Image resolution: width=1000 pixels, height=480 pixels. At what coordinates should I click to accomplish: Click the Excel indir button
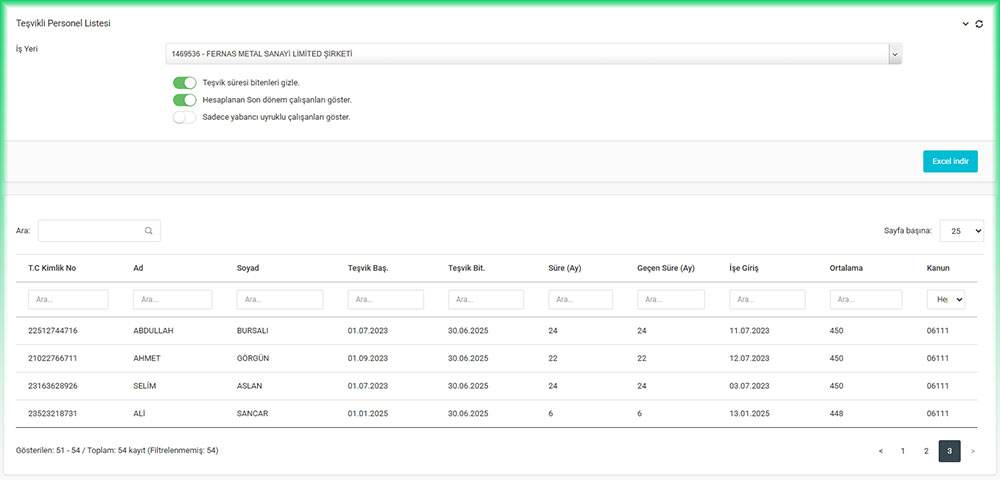(x=949, y=162)
